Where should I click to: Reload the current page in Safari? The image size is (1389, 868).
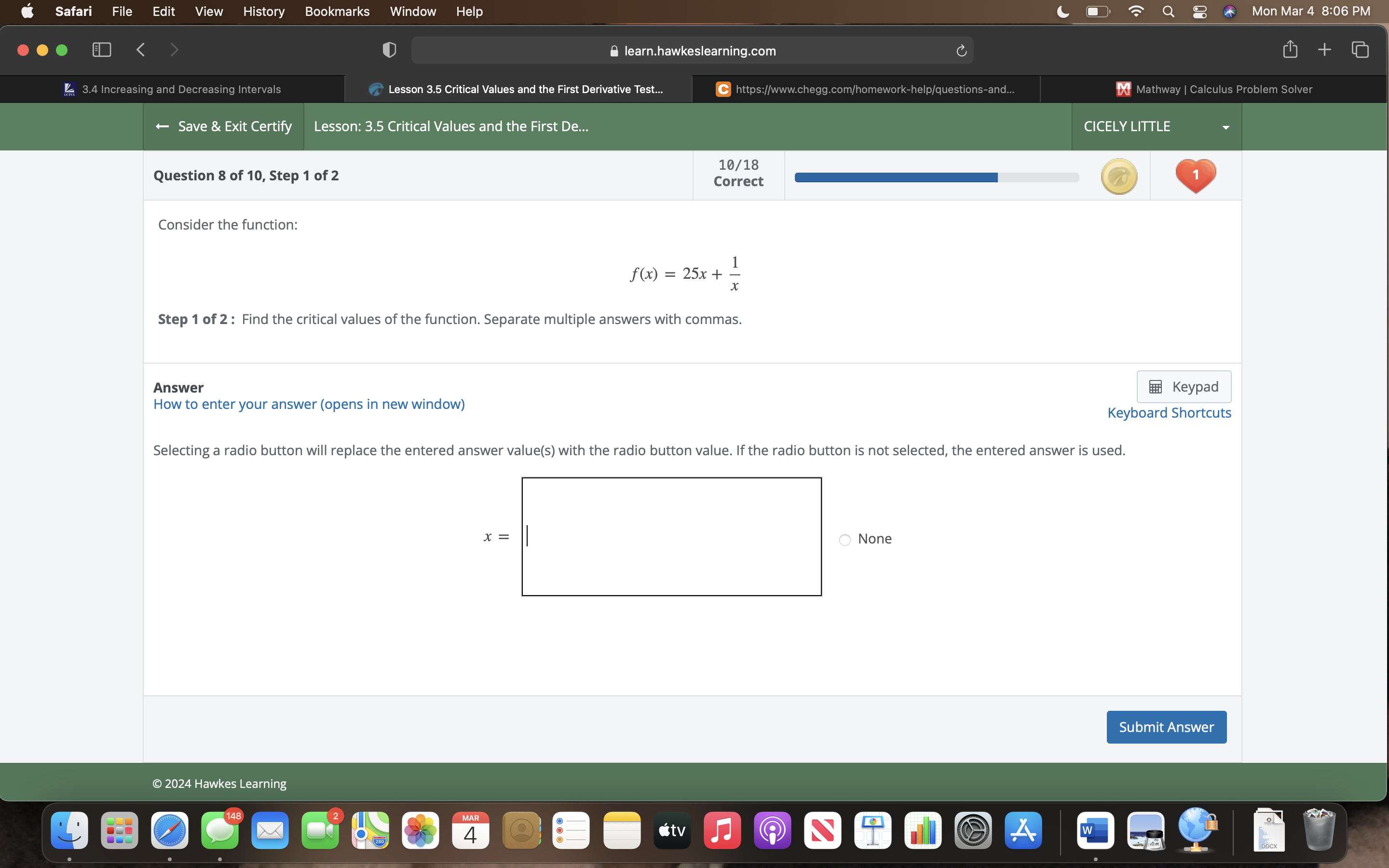tap(960, 51)
